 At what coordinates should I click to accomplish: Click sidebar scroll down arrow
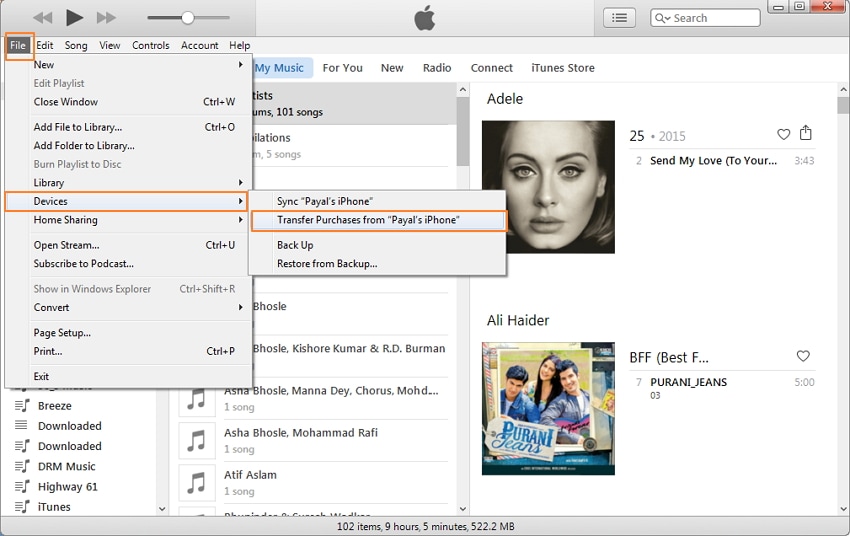point(162,509)
